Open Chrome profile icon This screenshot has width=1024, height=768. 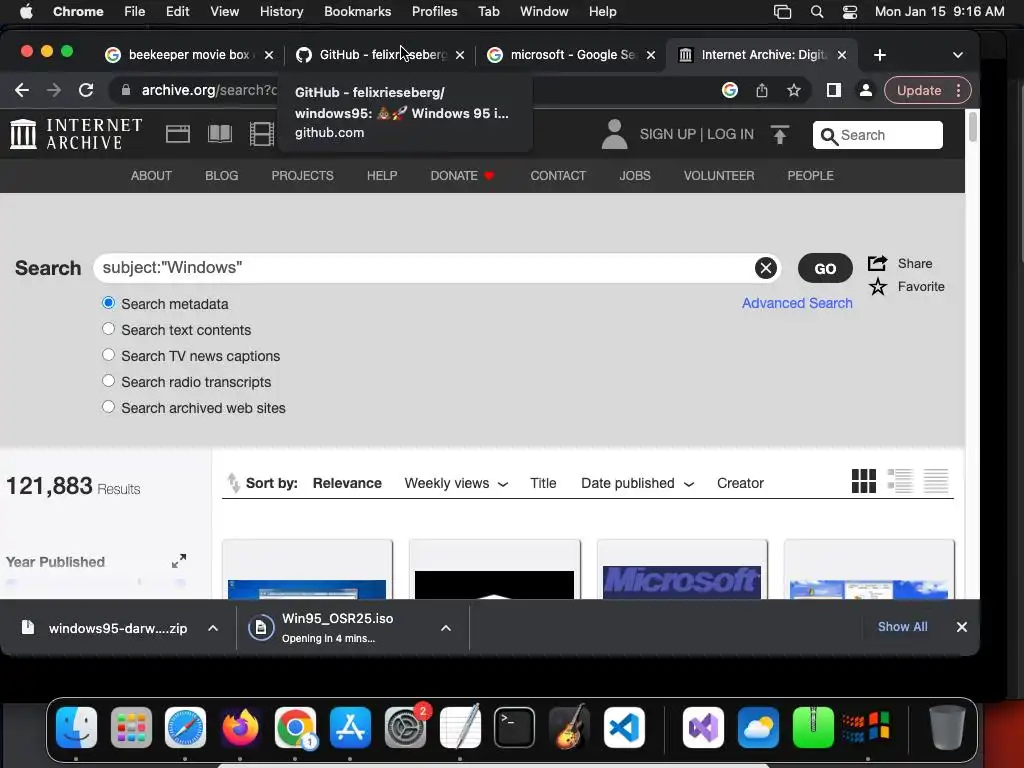pyautogui.click(x=865, y=90)
